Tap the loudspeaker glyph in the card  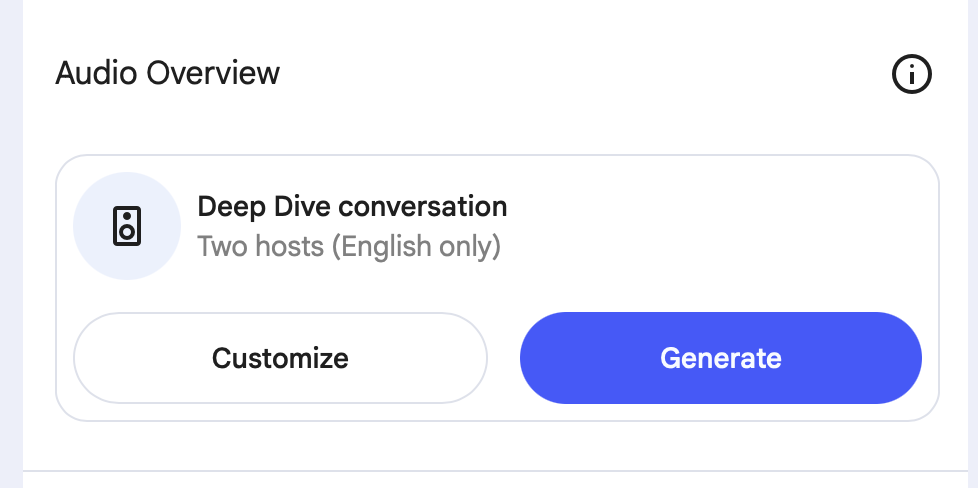pyautogui.click(x=127, y=226)
